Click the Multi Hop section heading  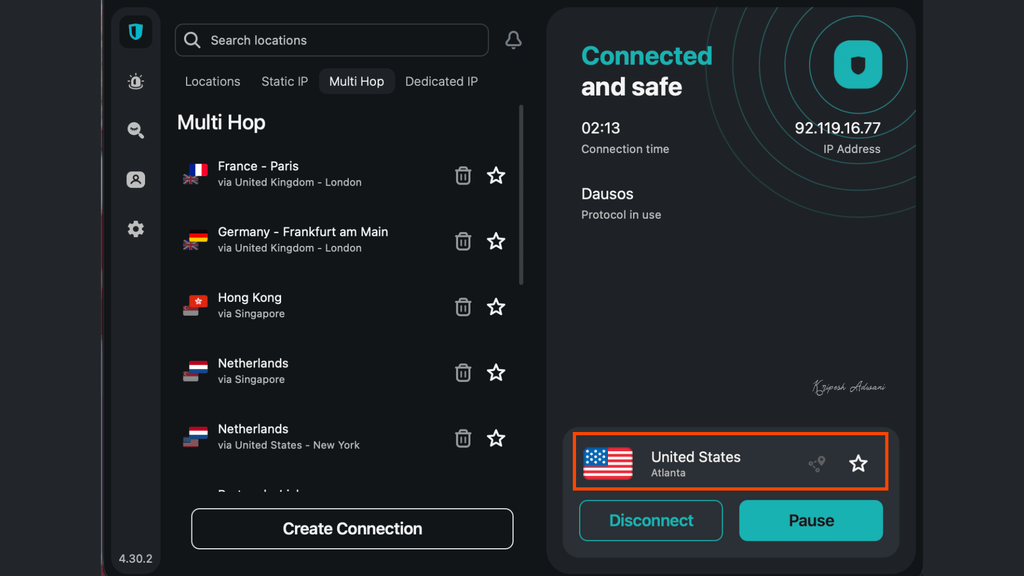tap(221, 123)
